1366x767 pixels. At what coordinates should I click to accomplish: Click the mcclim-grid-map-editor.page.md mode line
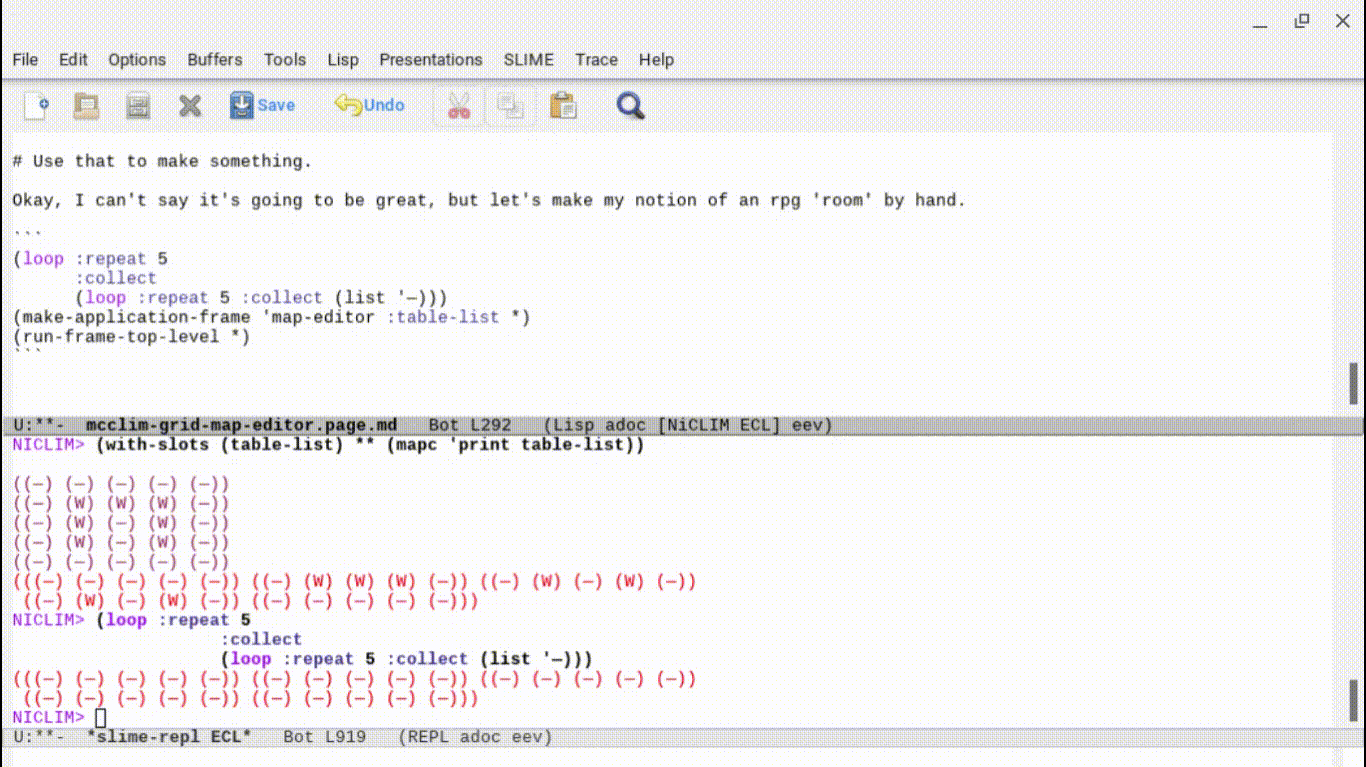pyautogui.click(x=241, y=425)
